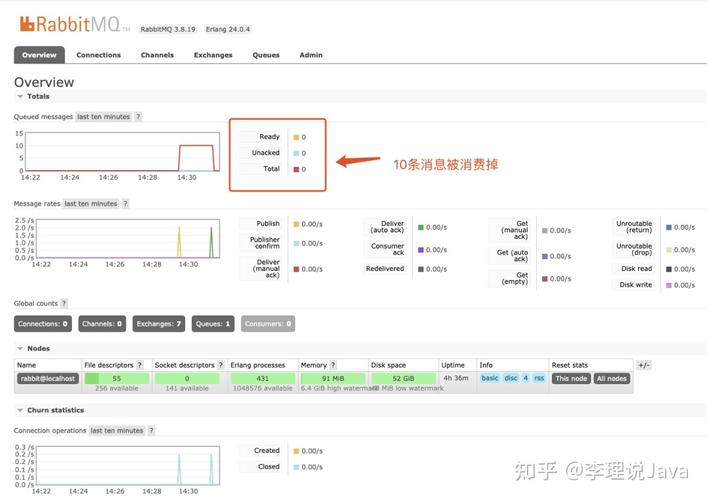Open help icon next to Global counts

[x=64, y=303]
